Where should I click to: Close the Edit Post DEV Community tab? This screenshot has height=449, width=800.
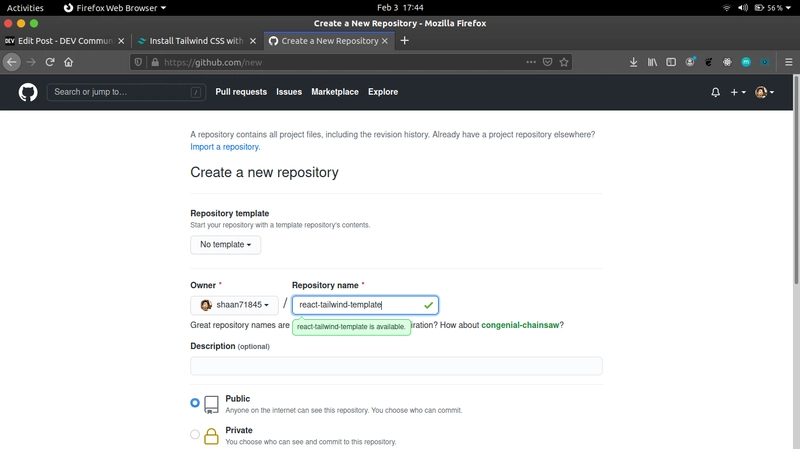click(121, 41)
